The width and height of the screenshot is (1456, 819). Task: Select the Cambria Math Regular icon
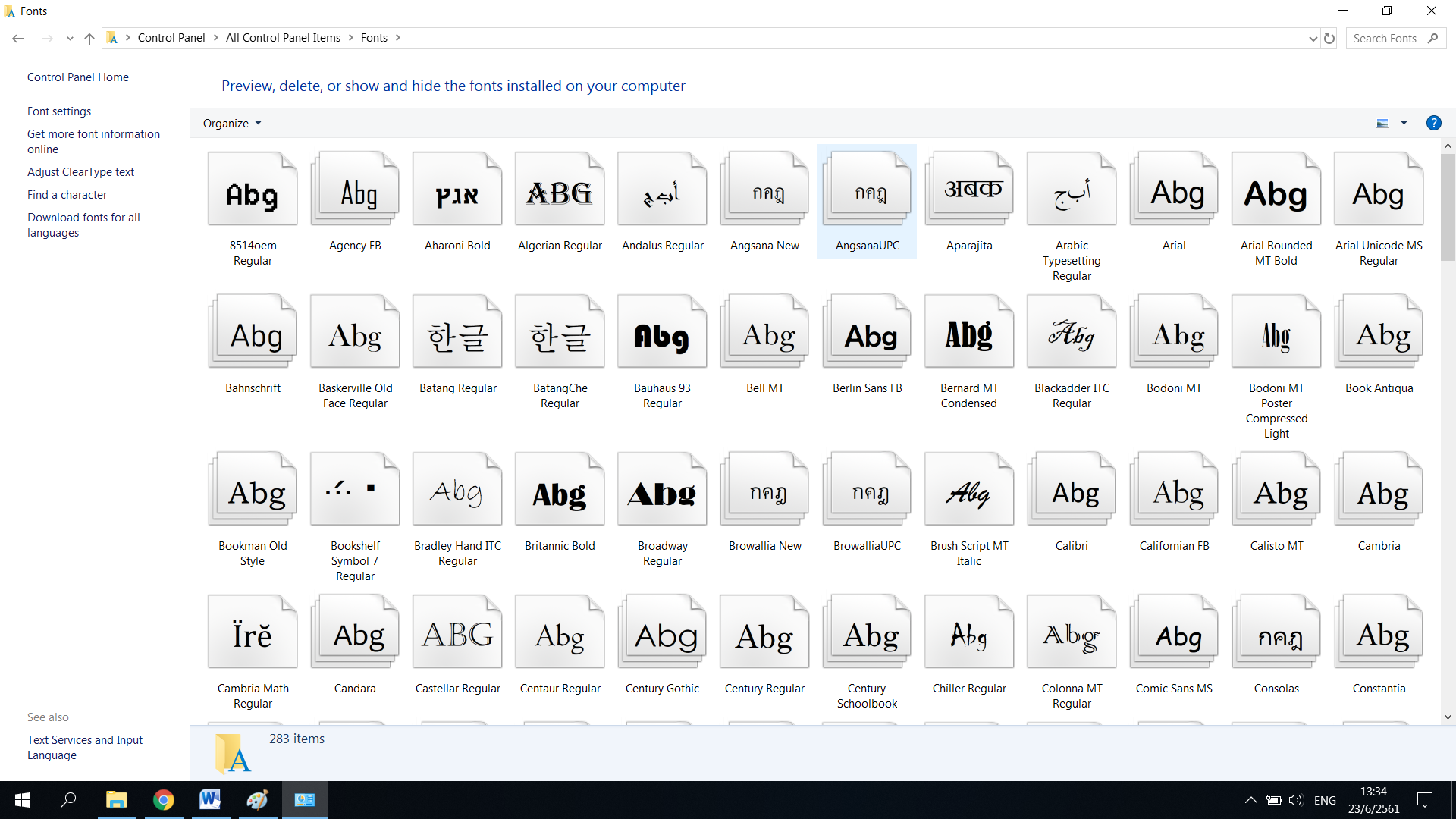click(x=253, y=632)
